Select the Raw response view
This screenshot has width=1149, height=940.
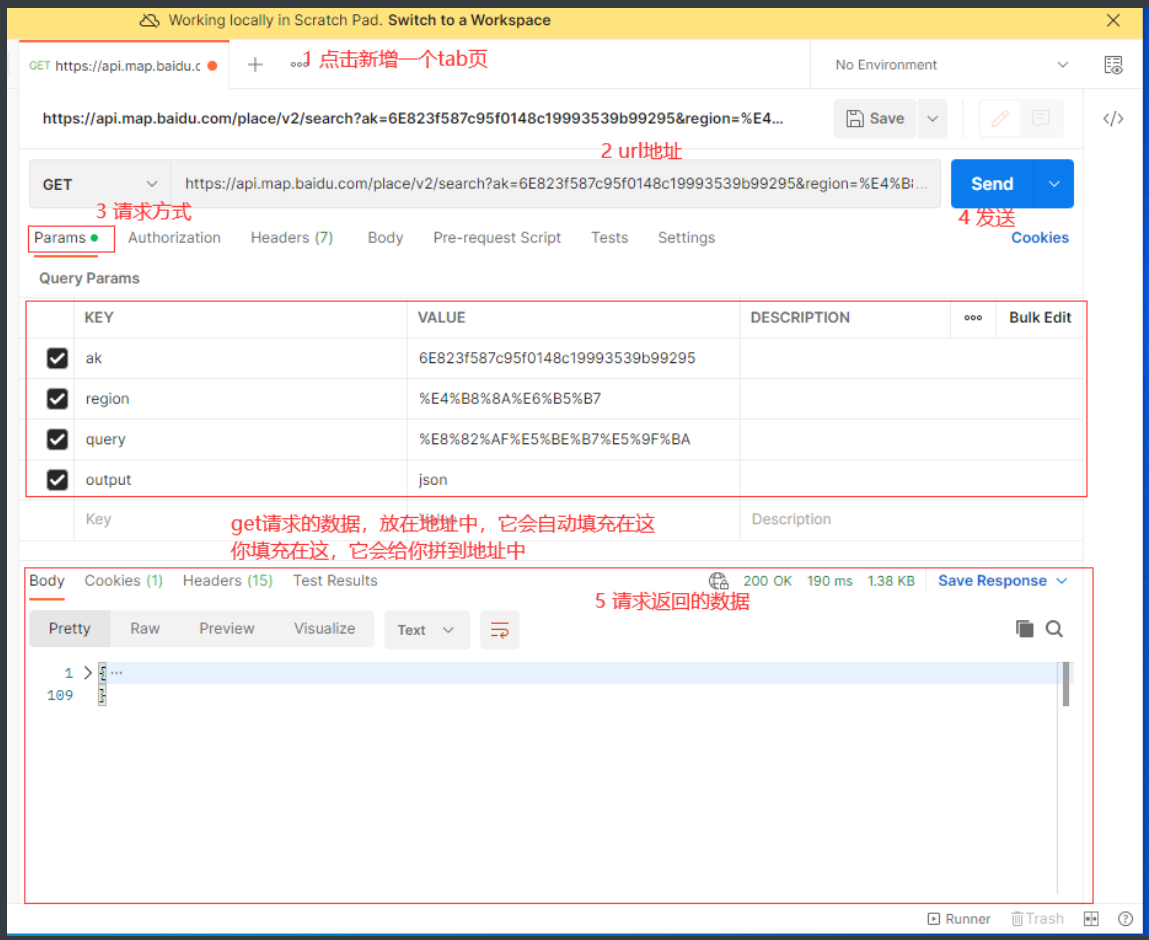145,629
